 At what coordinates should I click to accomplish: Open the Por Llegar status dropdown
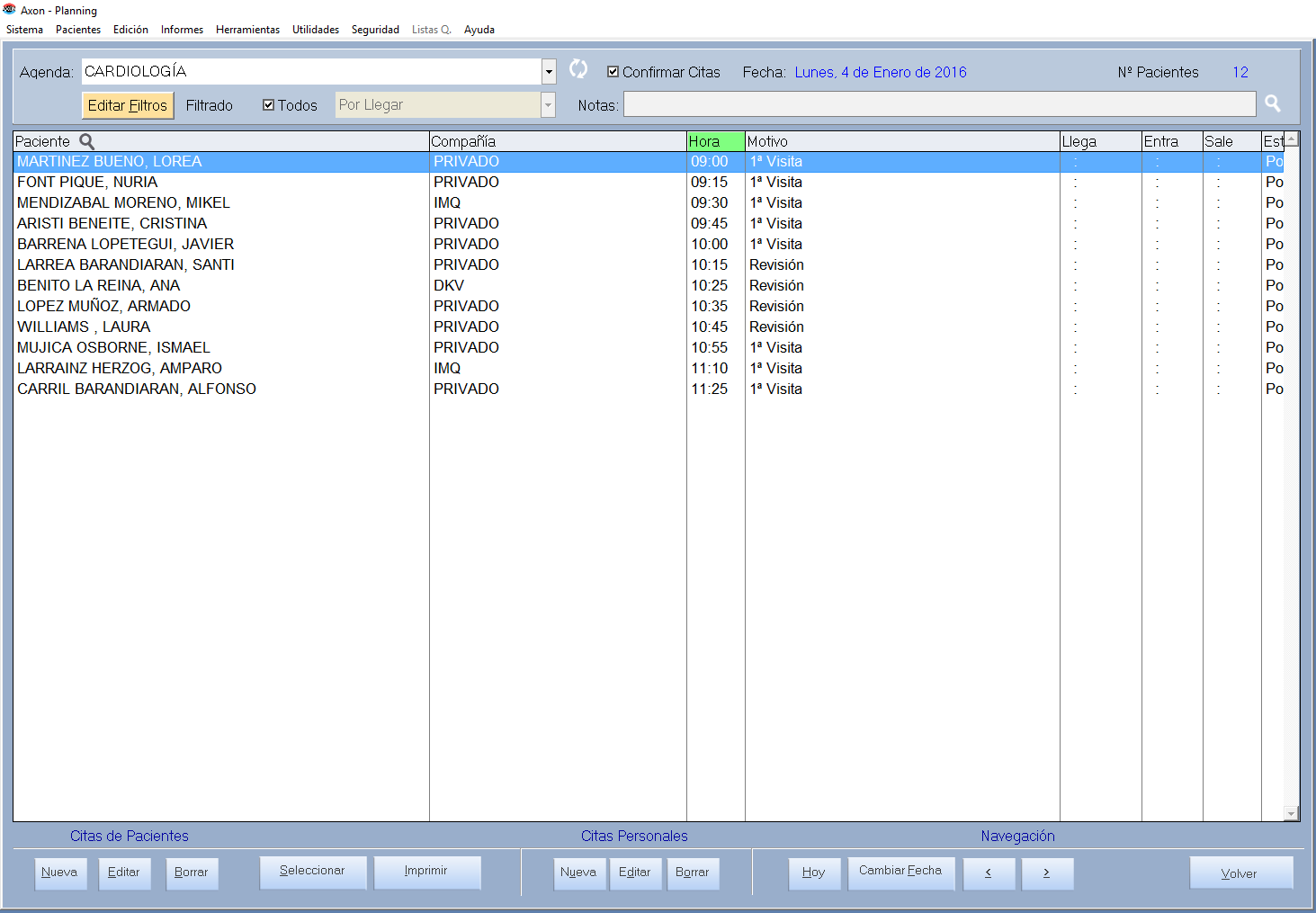547,105
